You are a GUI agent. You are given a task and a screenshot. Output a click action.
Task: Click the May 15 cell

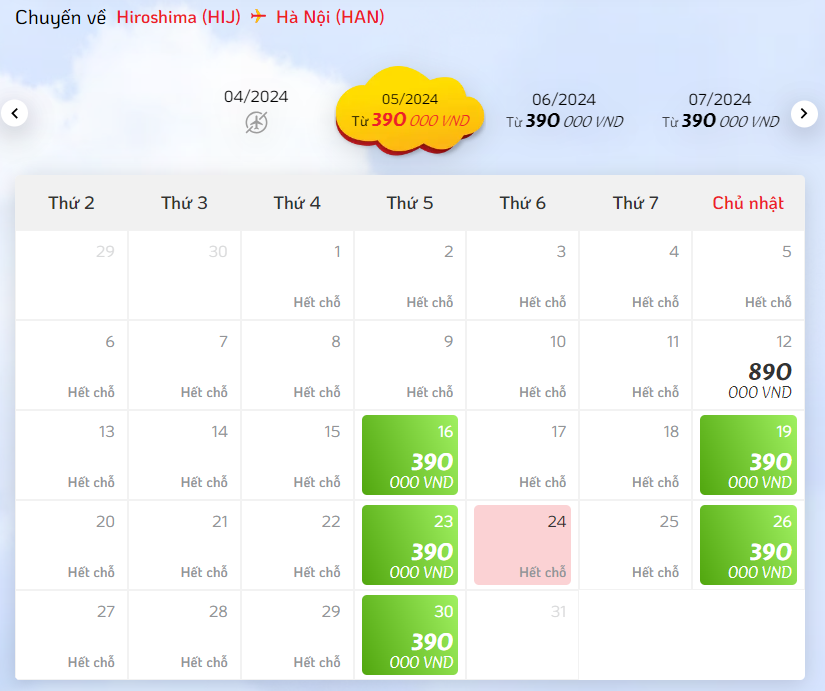(x=297, y=455)
